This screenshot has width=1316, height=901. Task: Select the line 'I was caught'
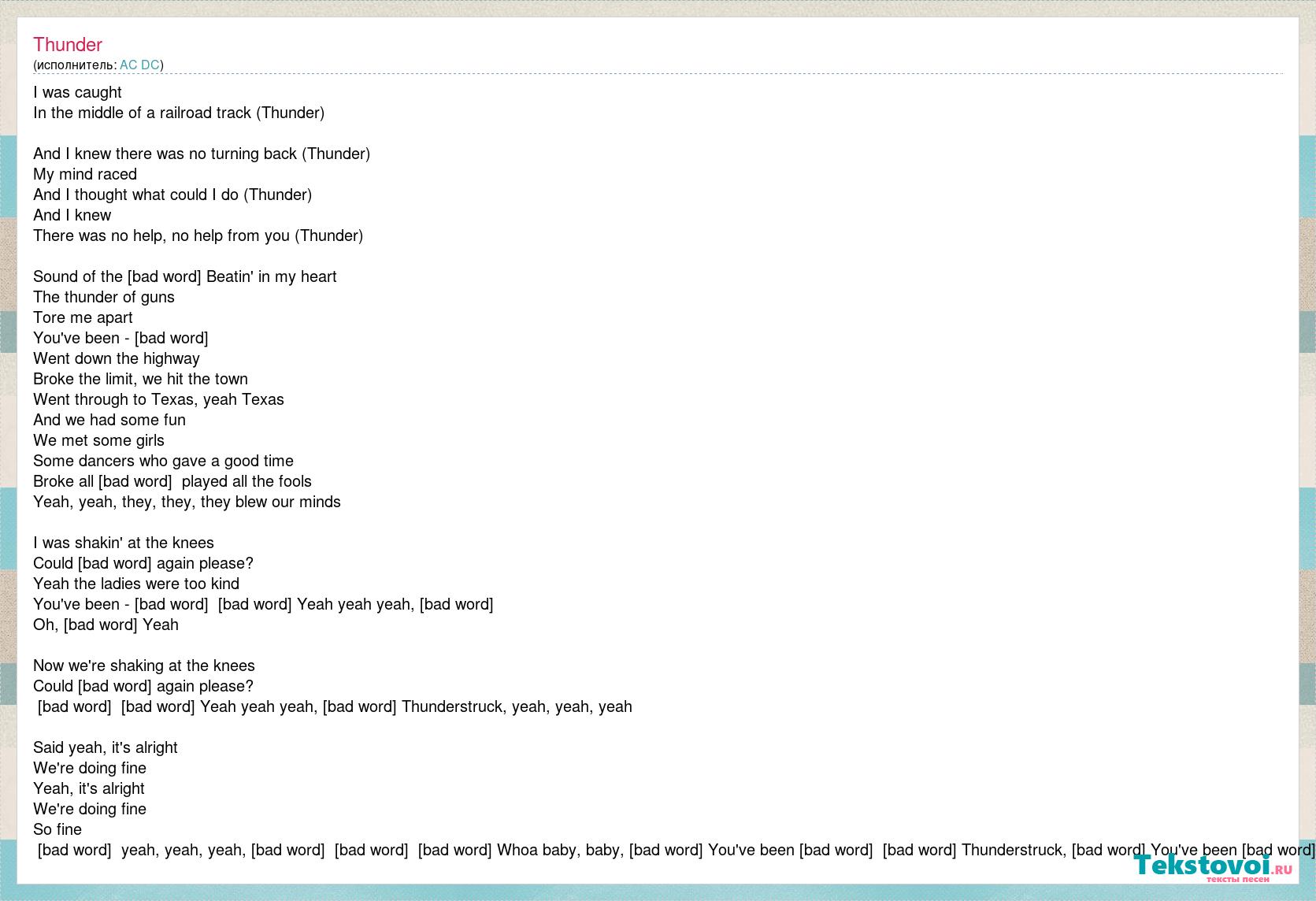click(x=77, y=92)
